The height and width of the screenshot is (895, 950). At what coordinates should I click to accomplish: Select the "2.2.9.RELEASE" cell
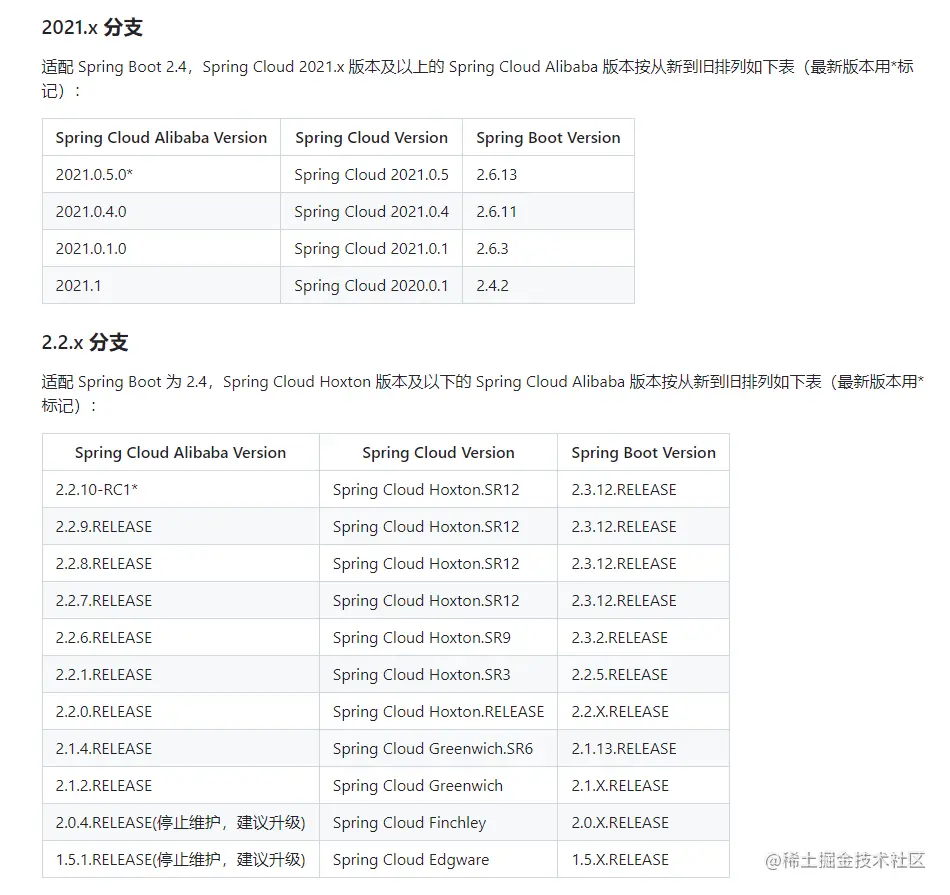(x=181, y=527)
